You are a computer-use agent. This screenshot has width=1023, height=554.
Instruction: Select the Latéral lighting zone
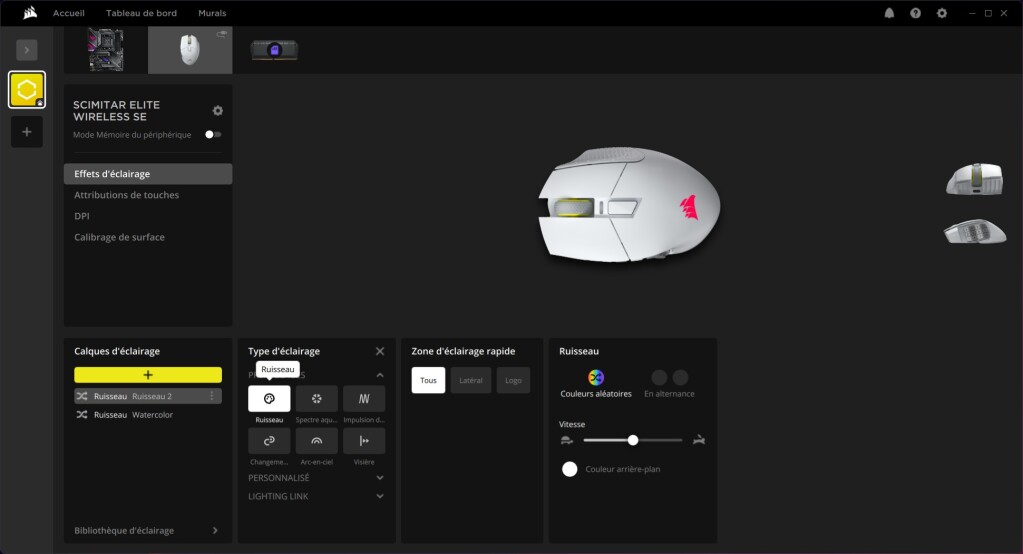(470, 380)
